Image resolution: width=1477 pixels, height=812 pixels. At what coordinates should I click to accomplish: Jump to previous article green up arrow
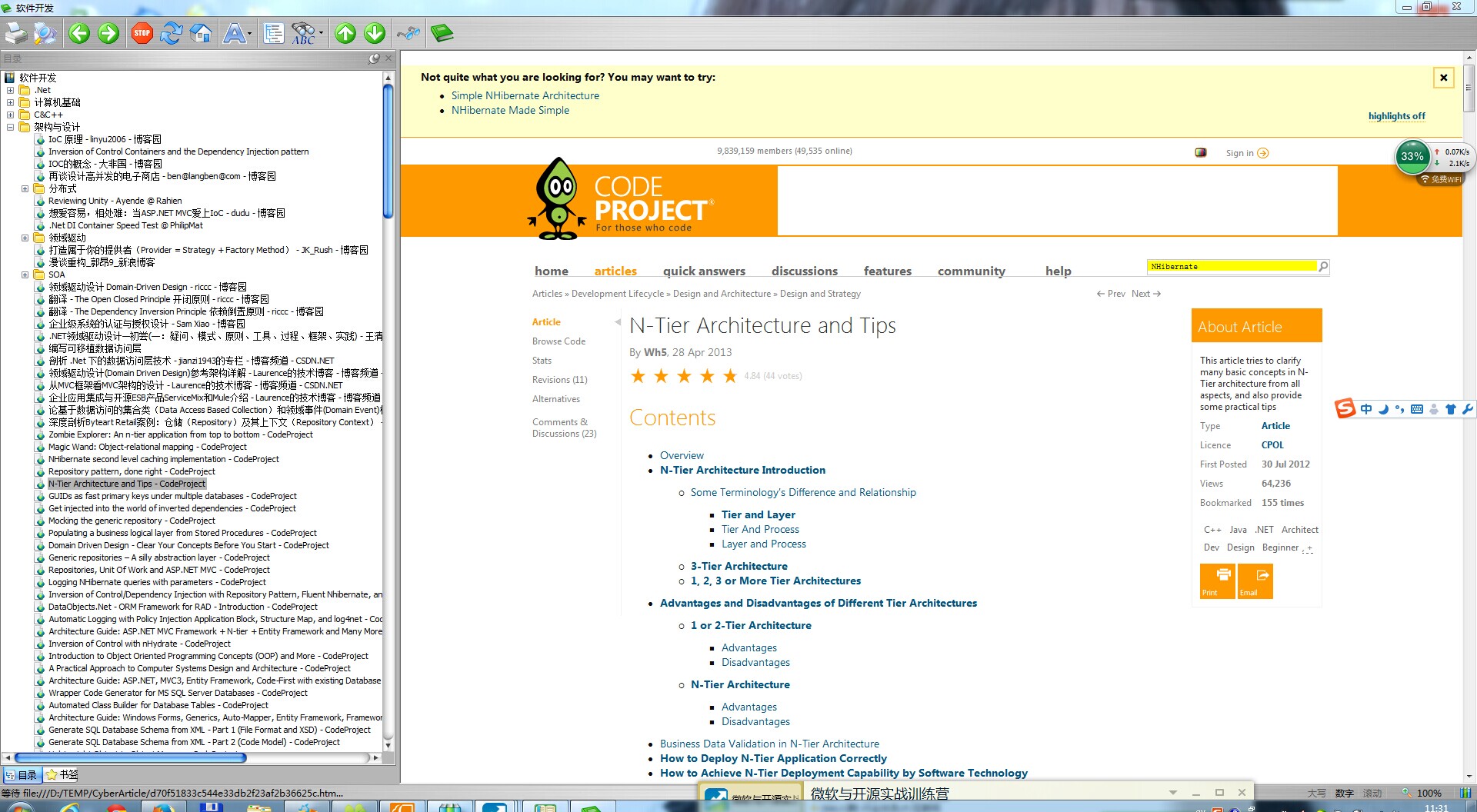pos(345,33)
